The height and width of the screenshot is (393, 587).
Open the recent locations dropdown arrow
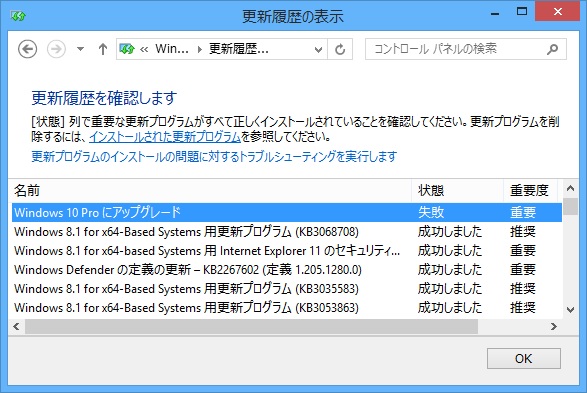tap(80, 49)
